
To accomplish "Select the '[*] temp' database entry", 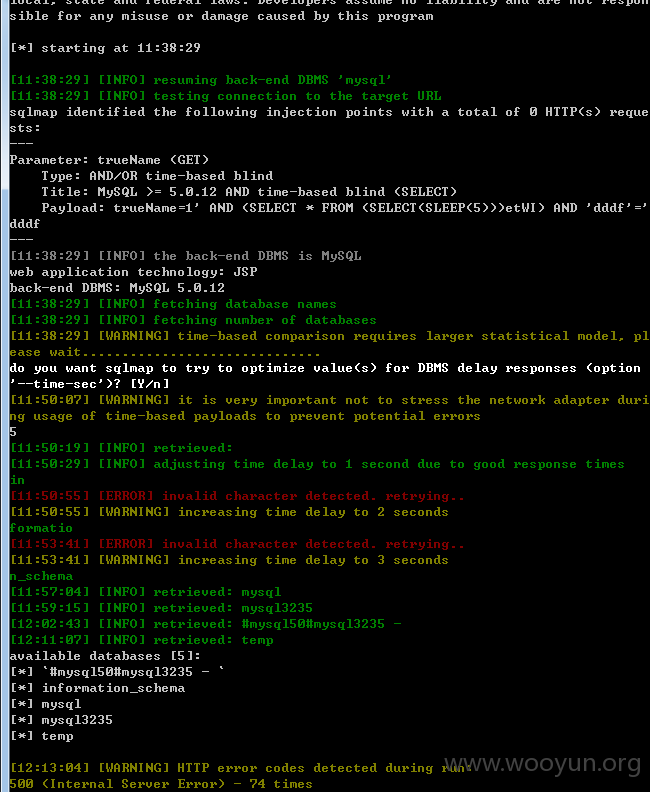I will tap(41, 736).
